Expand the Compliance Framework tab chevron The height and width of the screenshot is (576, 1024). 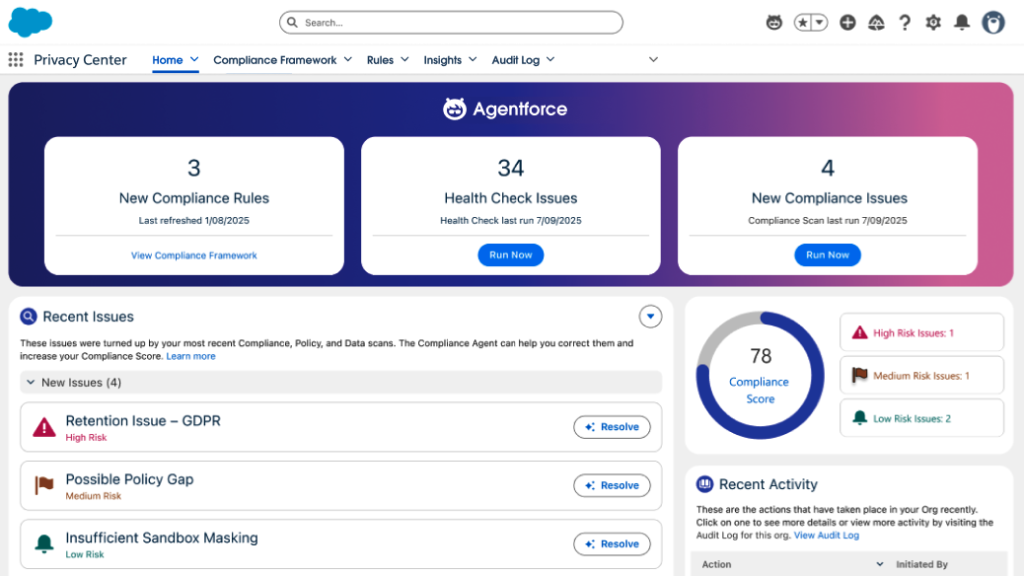[x=348, y=60]
